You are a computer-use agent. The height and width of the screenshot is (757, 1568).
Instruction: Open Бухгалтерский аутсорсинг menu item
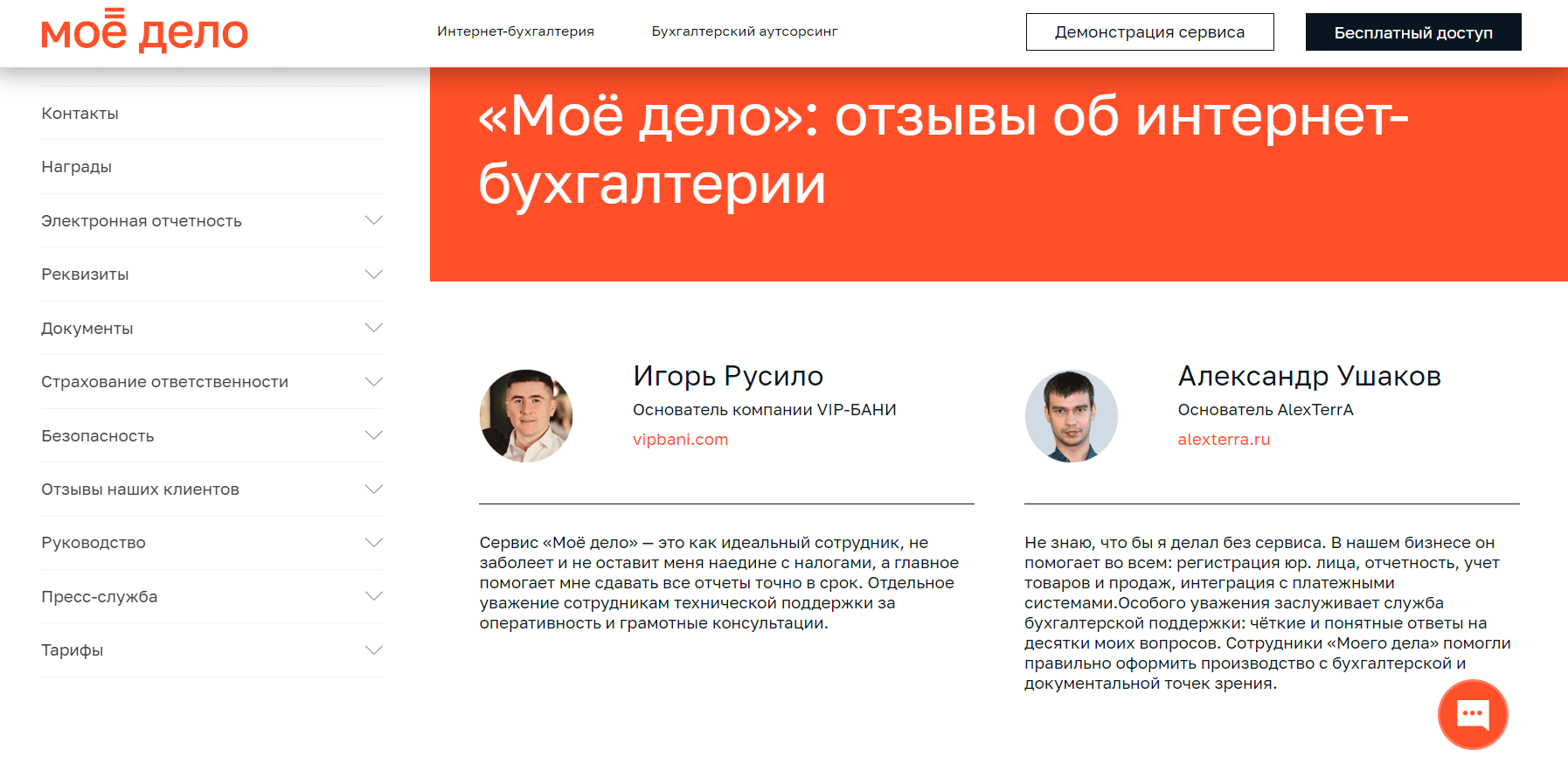point(745,31)
